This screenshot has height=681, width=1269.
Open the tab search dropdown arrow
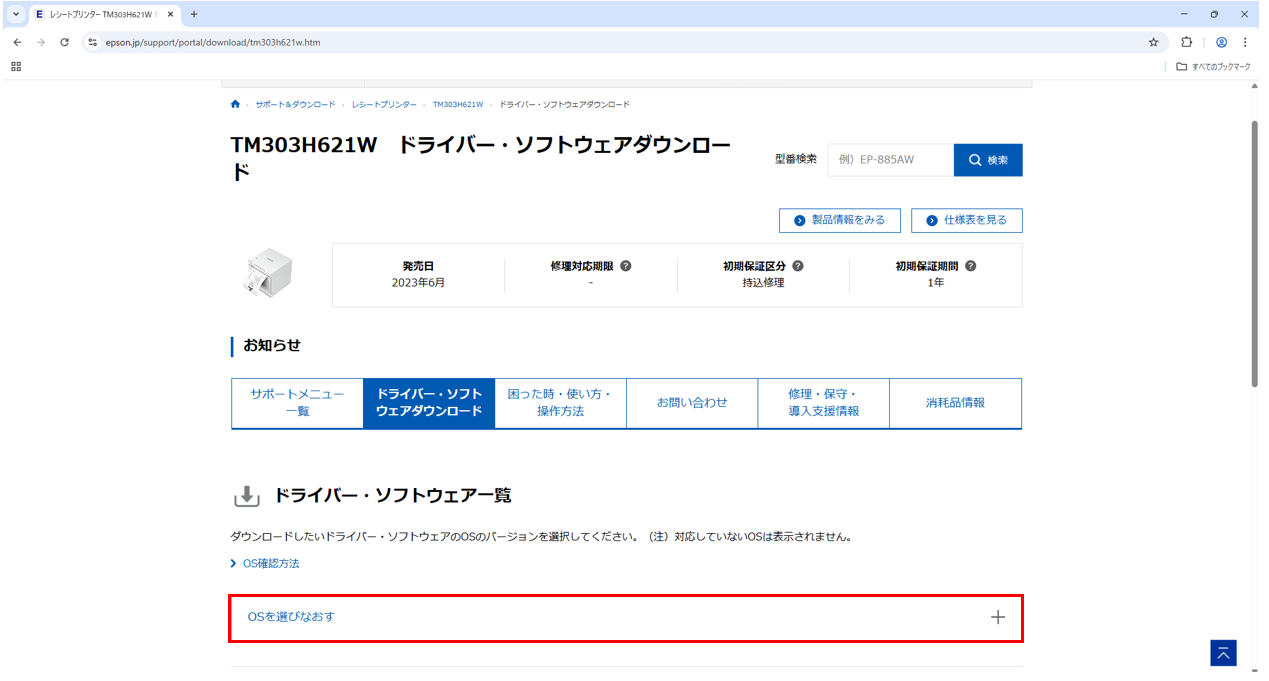click(x=15, y=14)
